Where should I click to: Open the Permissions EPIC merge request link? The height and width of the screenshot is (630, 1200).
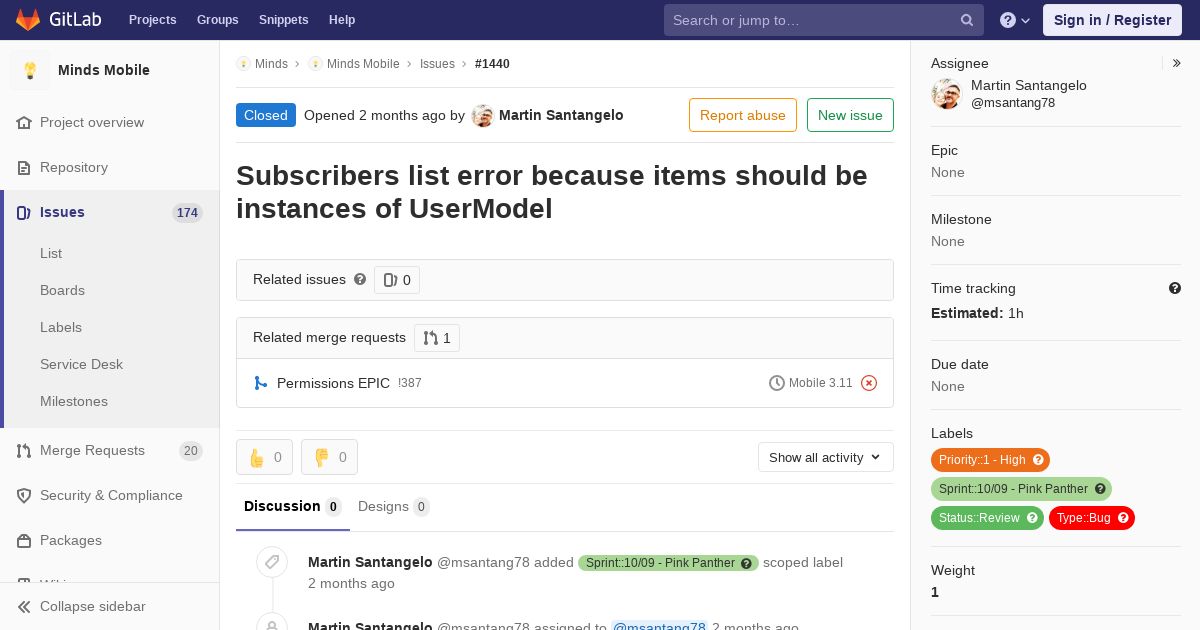333,383
